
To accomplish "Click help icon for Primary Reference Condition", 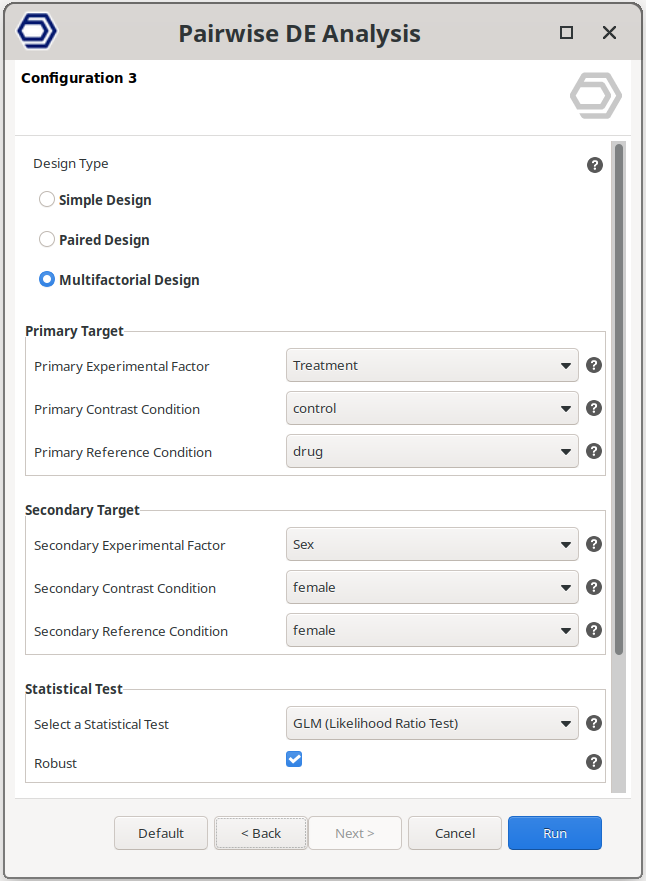I will [x=594, y=452].
